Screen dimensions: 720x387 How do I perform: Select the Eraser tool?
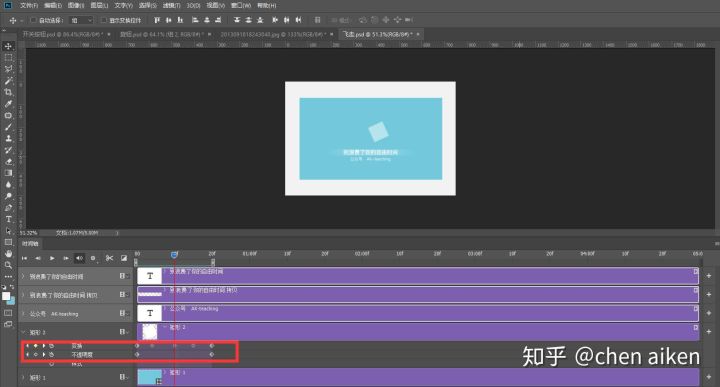(x=8, y=162)
